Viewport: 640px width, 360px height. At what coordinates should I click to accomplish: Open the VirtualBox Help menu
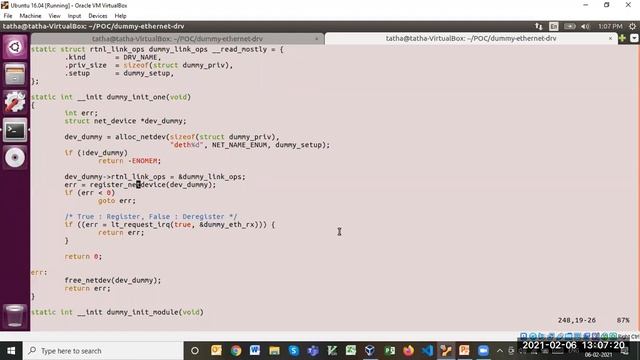pos(120,16)
